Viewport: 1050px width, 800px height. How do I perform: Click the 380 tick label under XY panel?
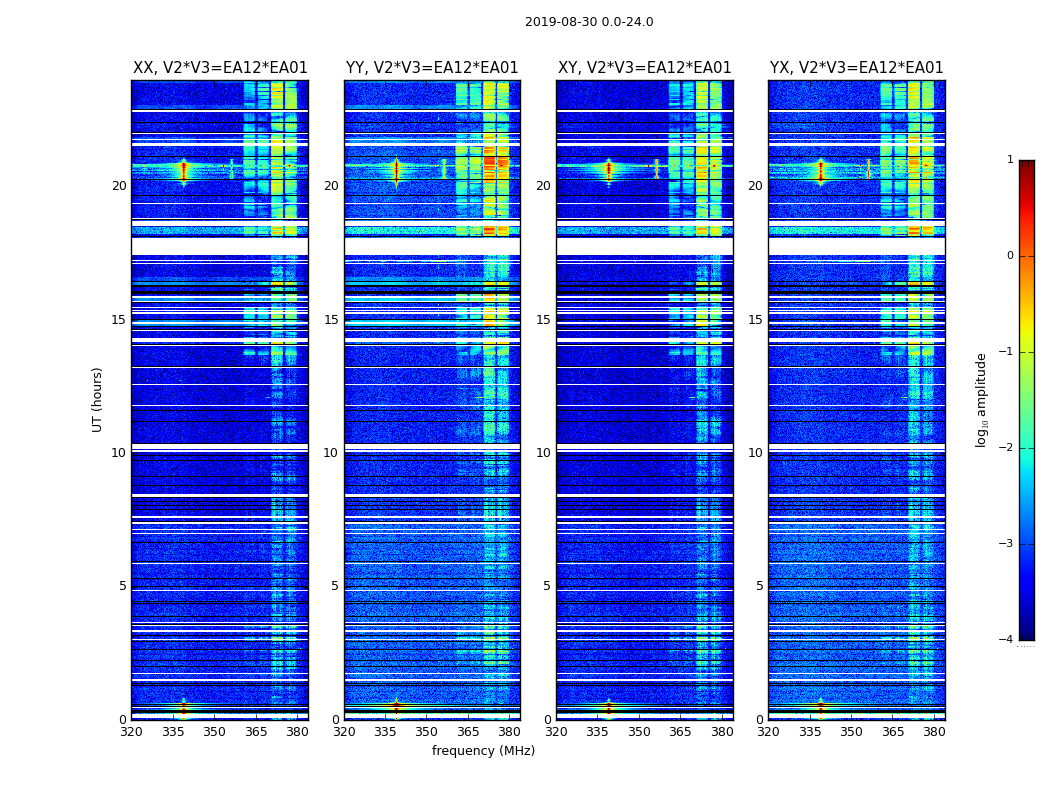(x=722, y=732)
